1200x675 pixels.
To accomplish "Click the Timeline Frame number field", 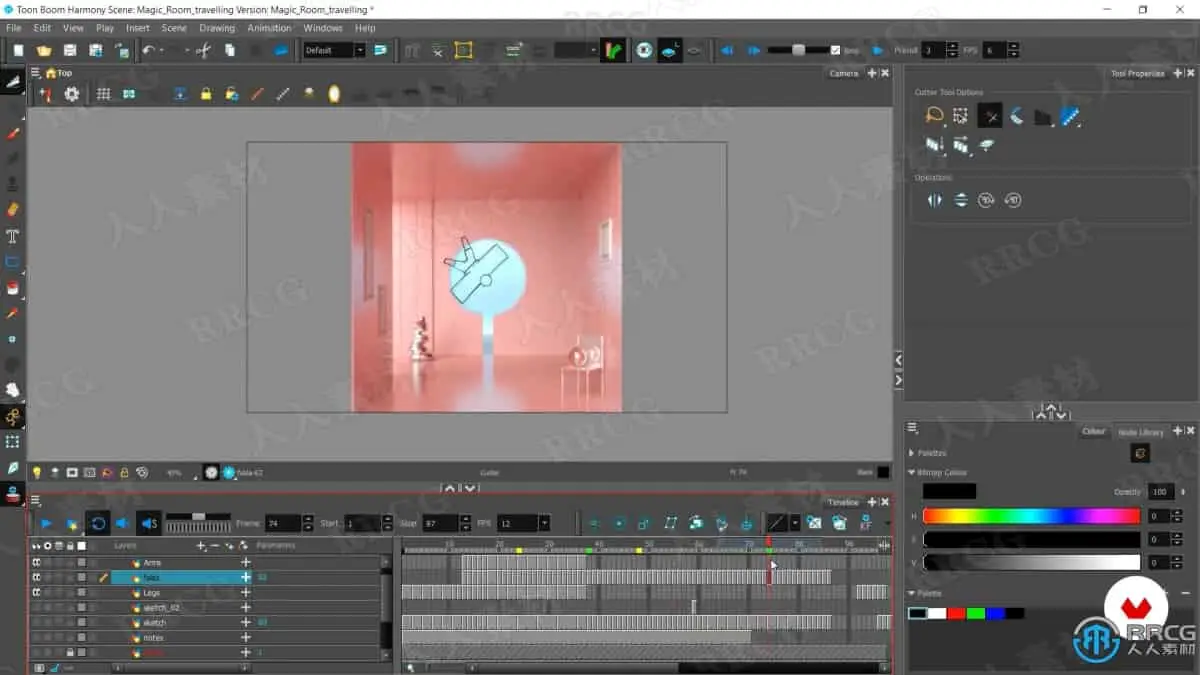I will coord(284,523).
